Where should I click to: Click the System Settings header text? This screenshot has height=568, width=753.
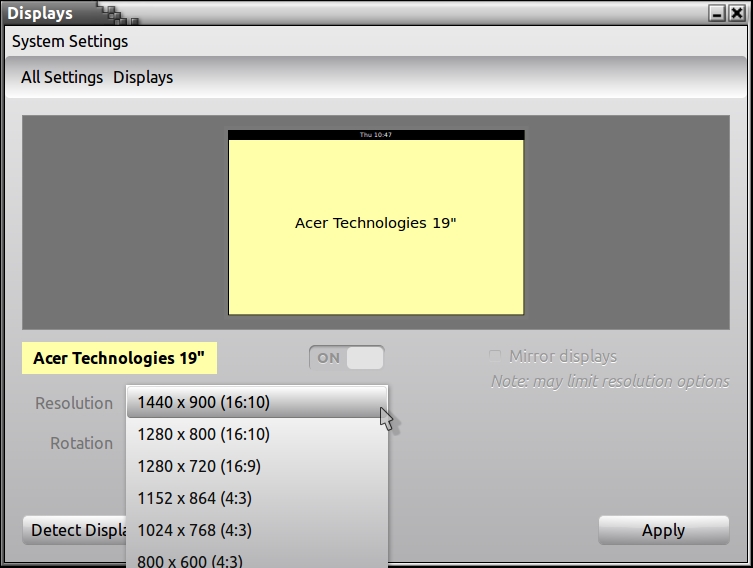coord(70,42)
